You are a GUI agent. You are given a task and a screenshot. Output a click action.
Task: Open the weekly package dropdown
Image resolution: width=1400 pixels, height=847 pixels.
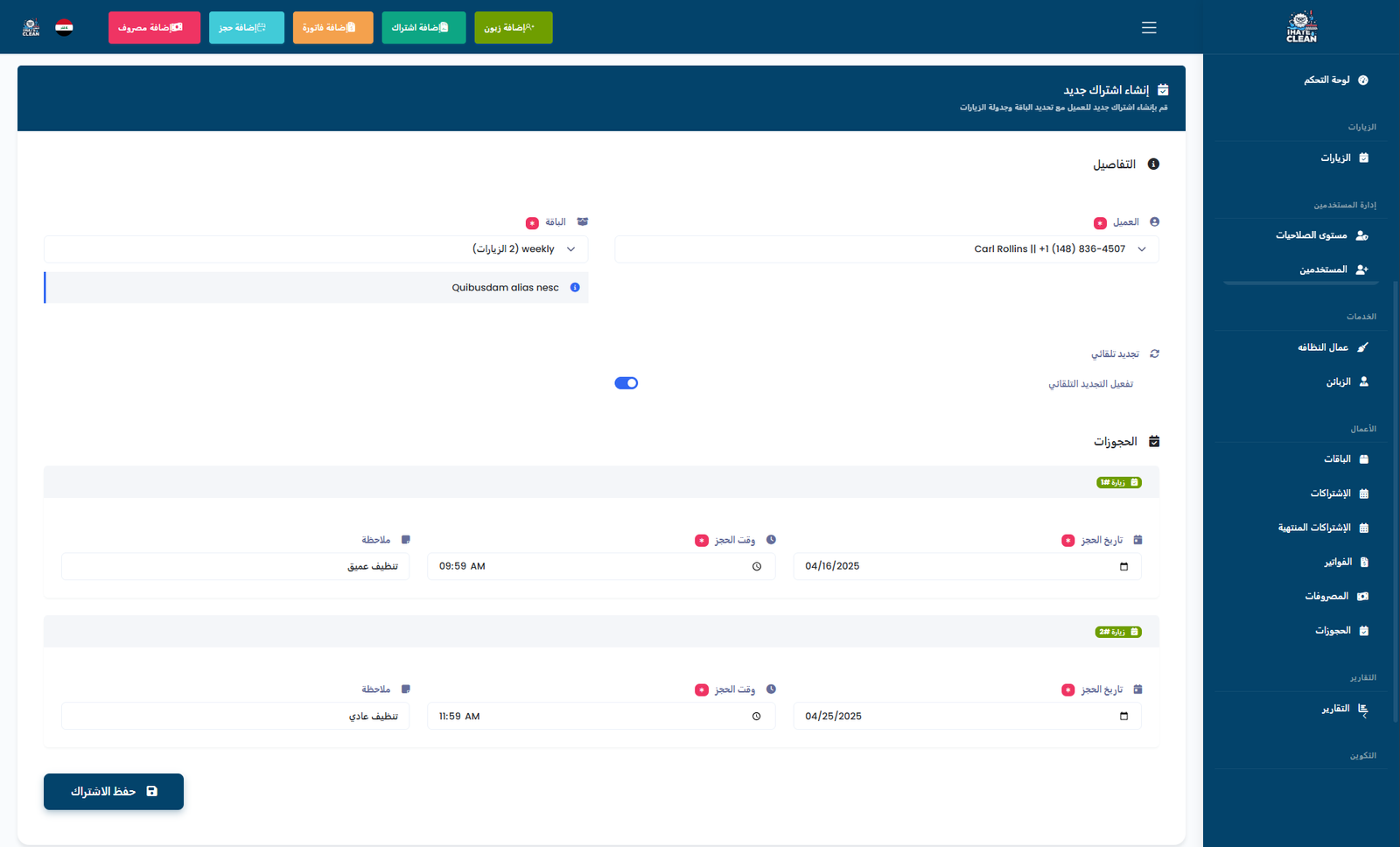pyautogui.click(x=316, y=249)
